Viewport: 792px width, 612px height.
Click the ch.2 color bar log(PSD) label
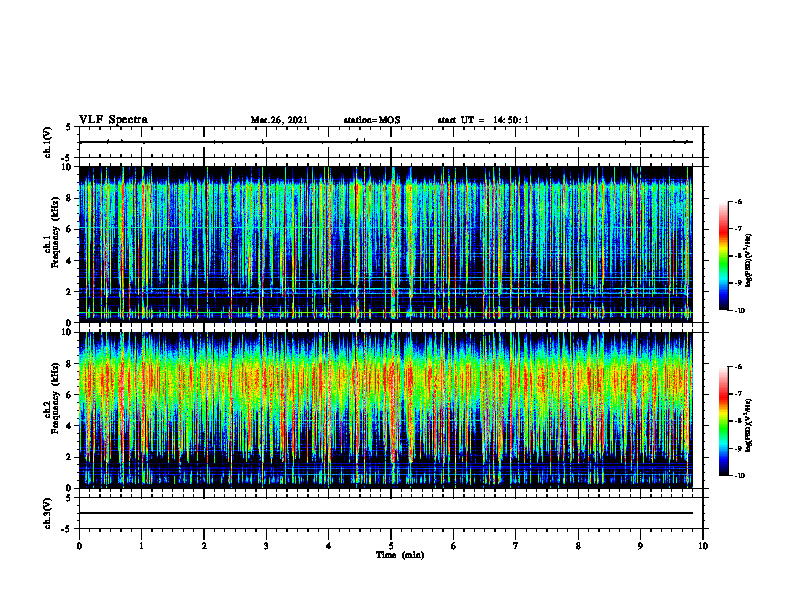[x=749, y=426]
